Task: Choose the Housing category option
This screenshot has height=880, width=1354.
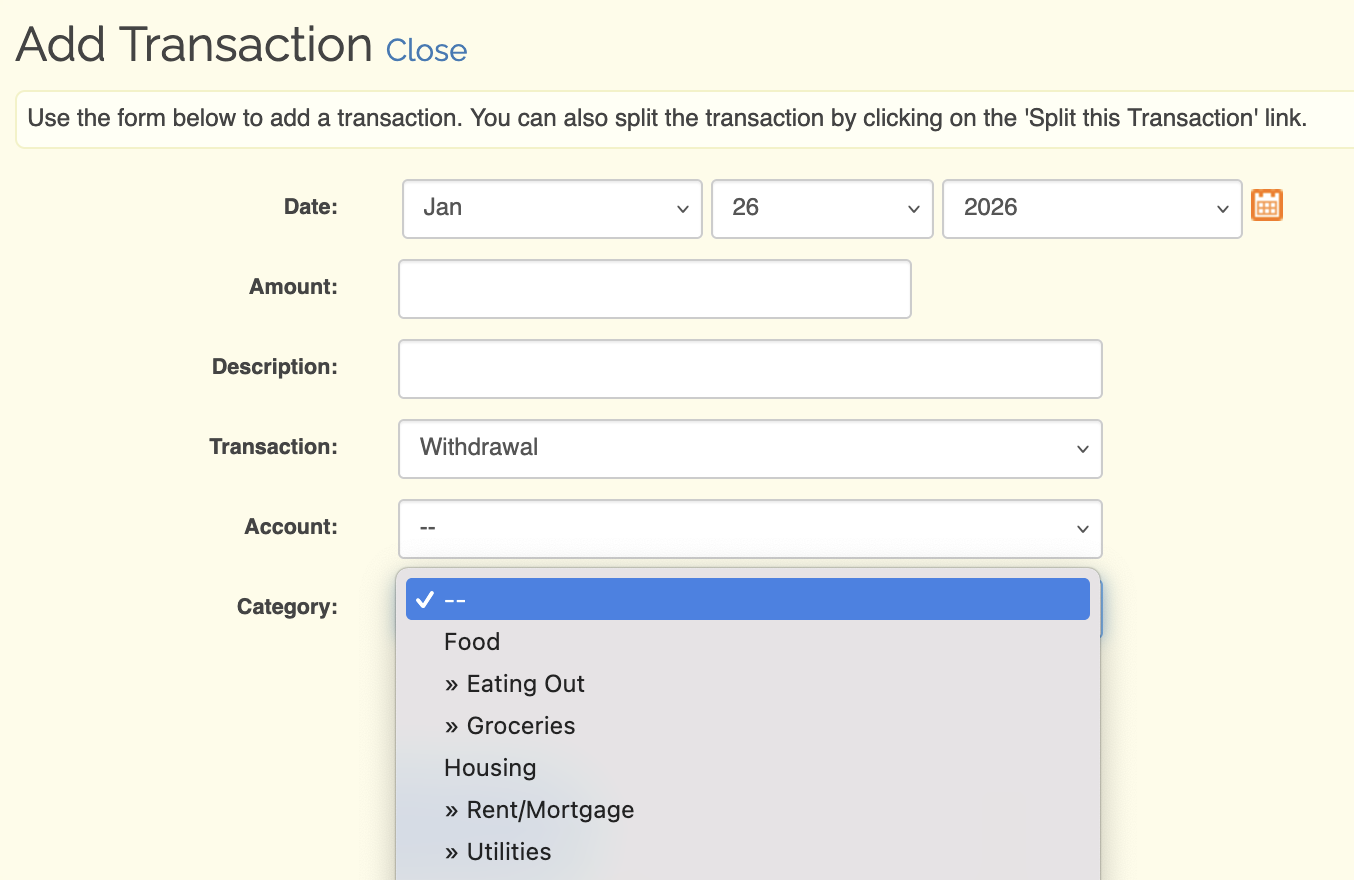Action: tap(490, 768)
